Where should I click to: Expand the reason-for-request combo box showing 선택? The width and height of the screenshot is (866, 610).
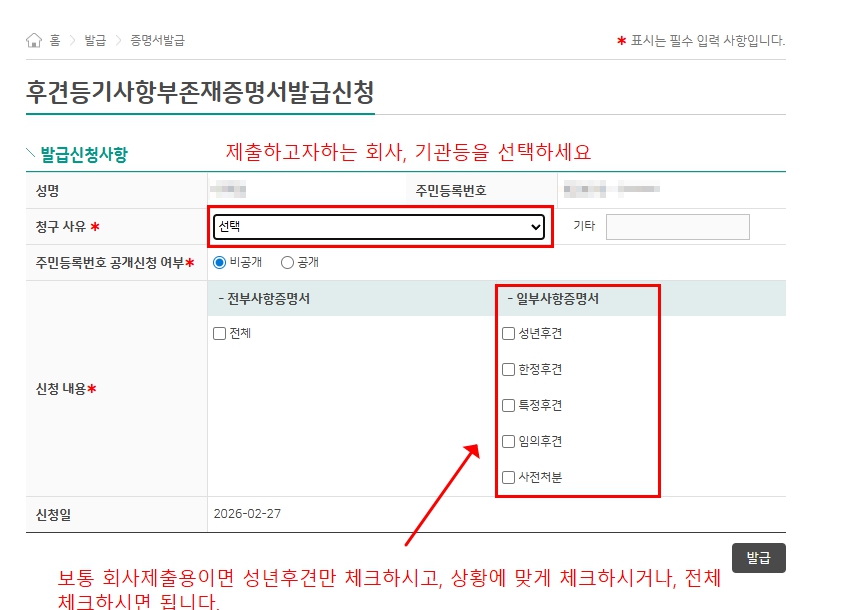click(x=380, y=227)
